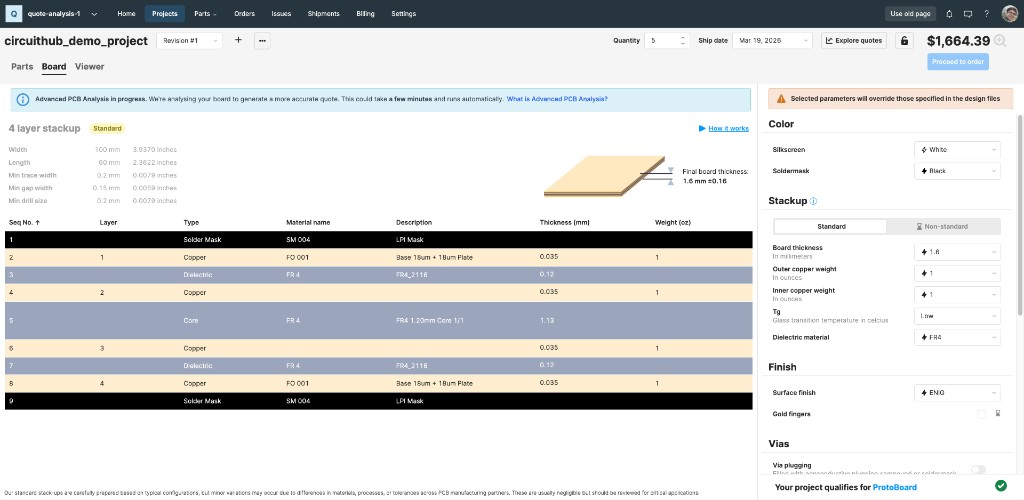Open the user profile avatar

tap(1009, 14)
